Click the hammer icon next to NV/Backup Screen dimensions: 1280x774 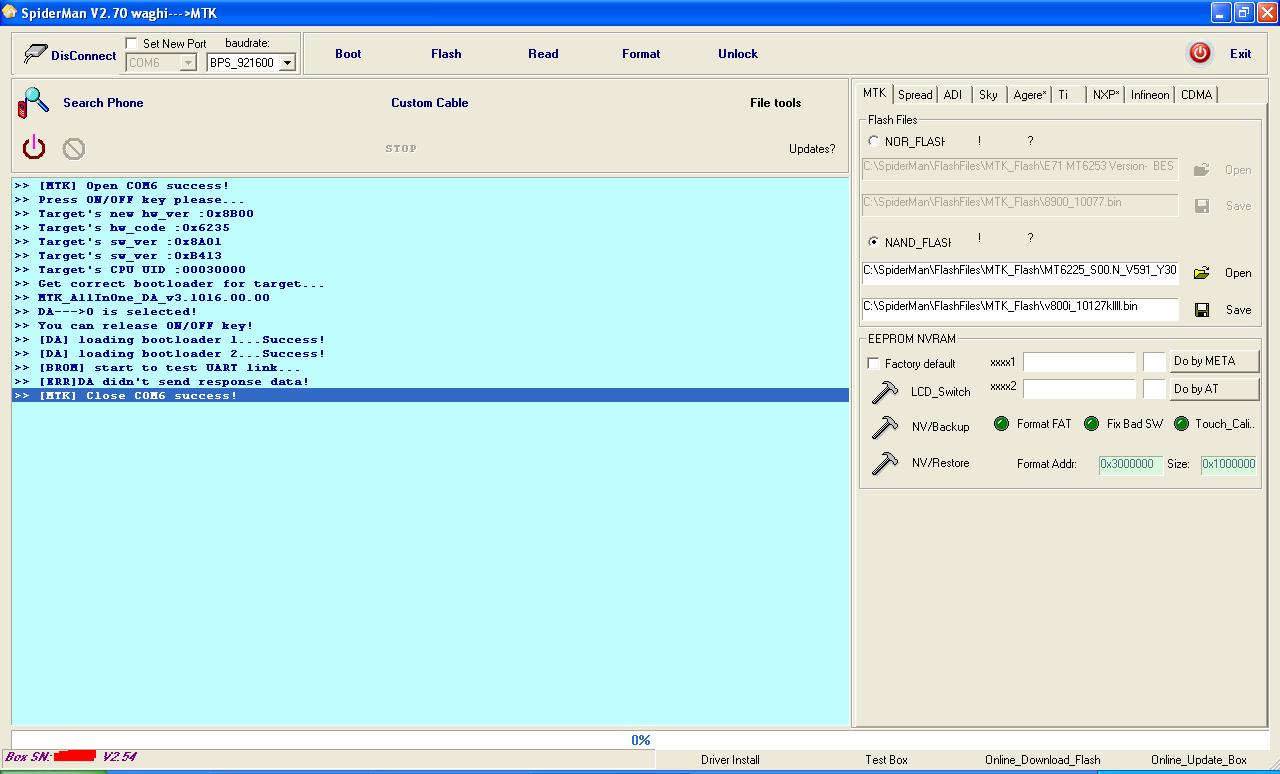pyautogui.click(x=885, y=427)
